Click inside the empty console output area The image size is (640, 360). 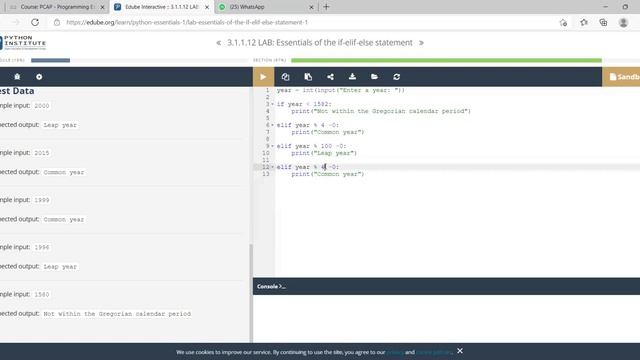click(x=447, y=318)
